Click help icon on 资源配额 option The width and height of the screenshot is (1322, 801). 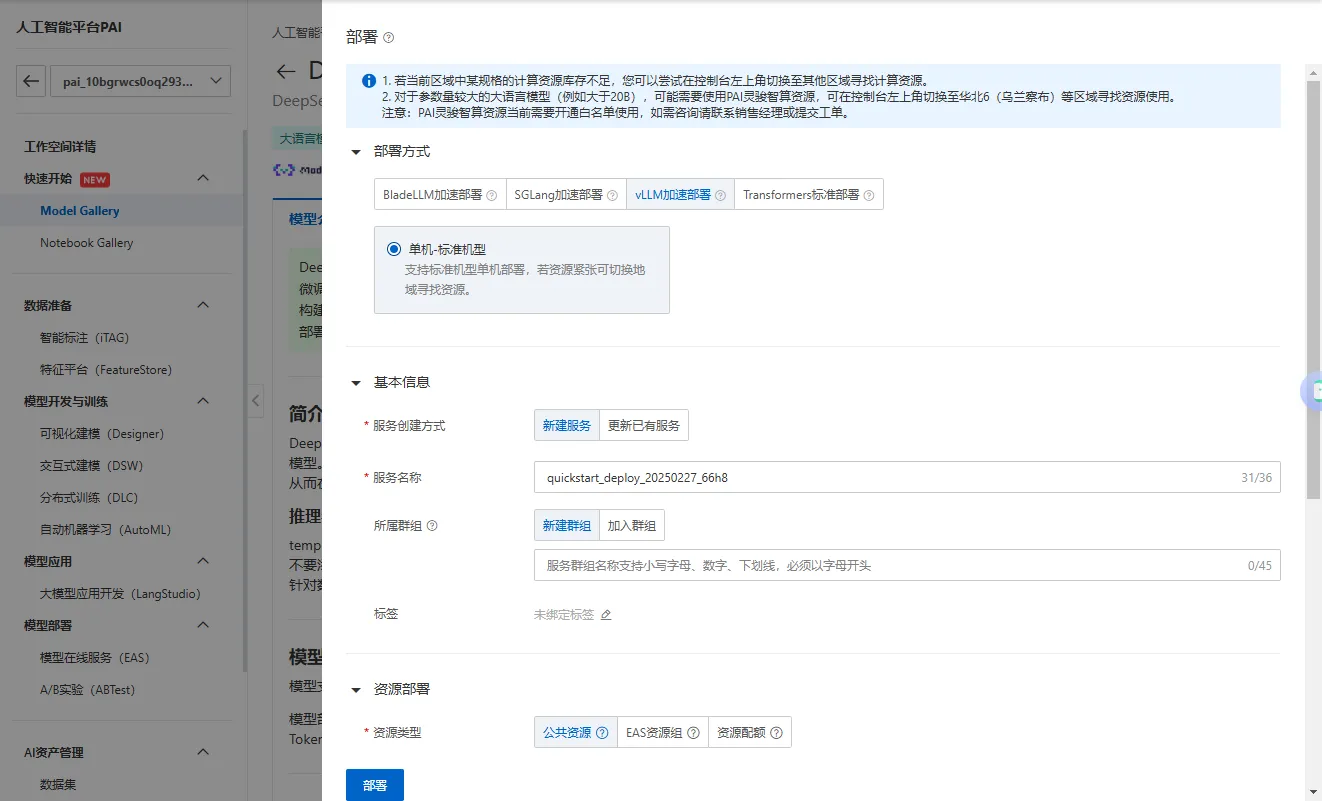776,733
